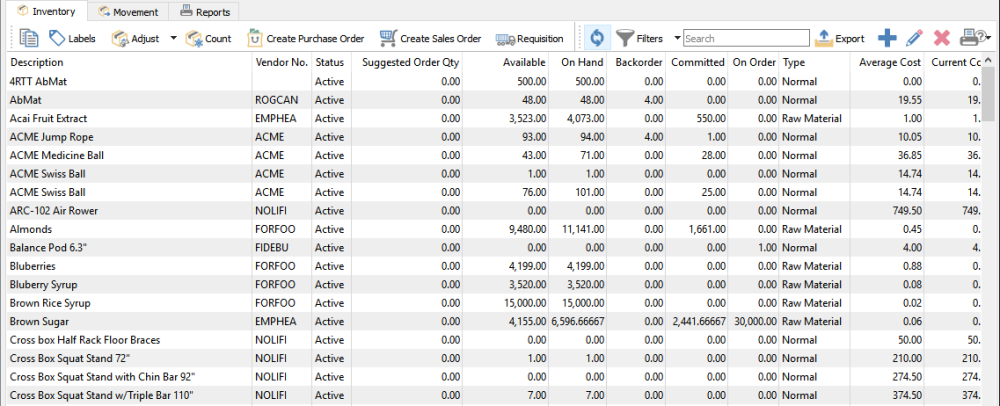Click Average Cost value 749.50
This screenshot has width=1000, height=406.
908,211
